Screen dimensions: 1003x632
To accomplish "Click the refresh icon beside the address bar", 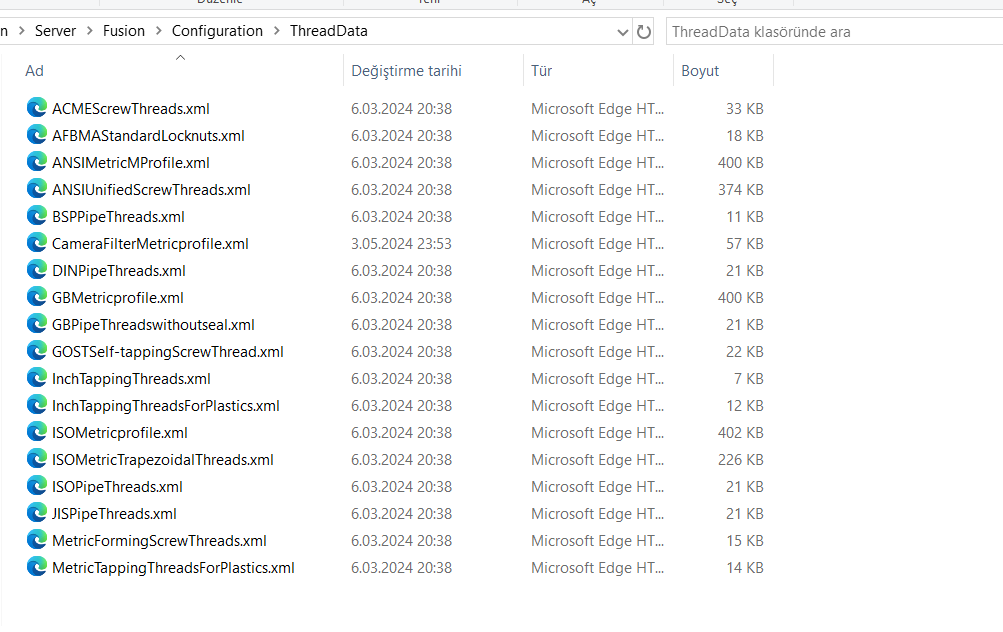I will [644, 31].
